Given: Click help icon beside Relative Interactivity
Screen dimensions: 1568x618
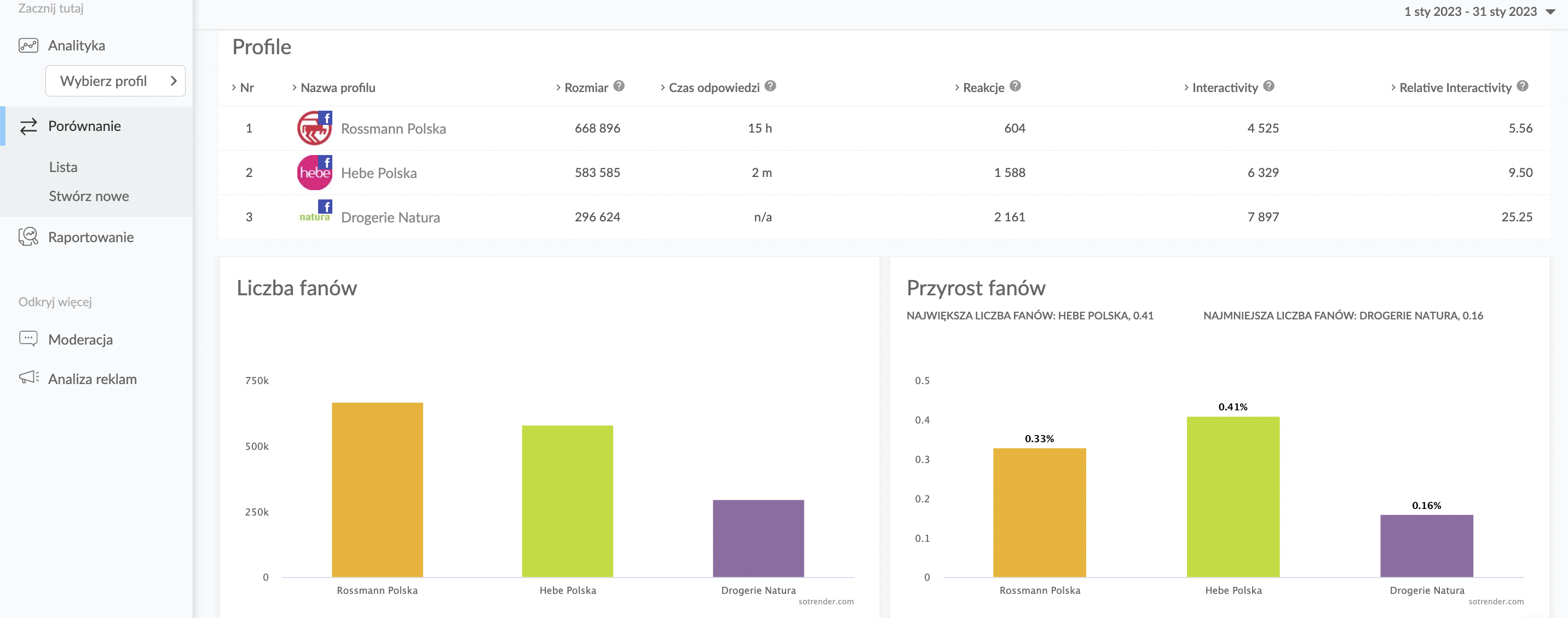Looking at the screenshot, I should click(1522, 87).
